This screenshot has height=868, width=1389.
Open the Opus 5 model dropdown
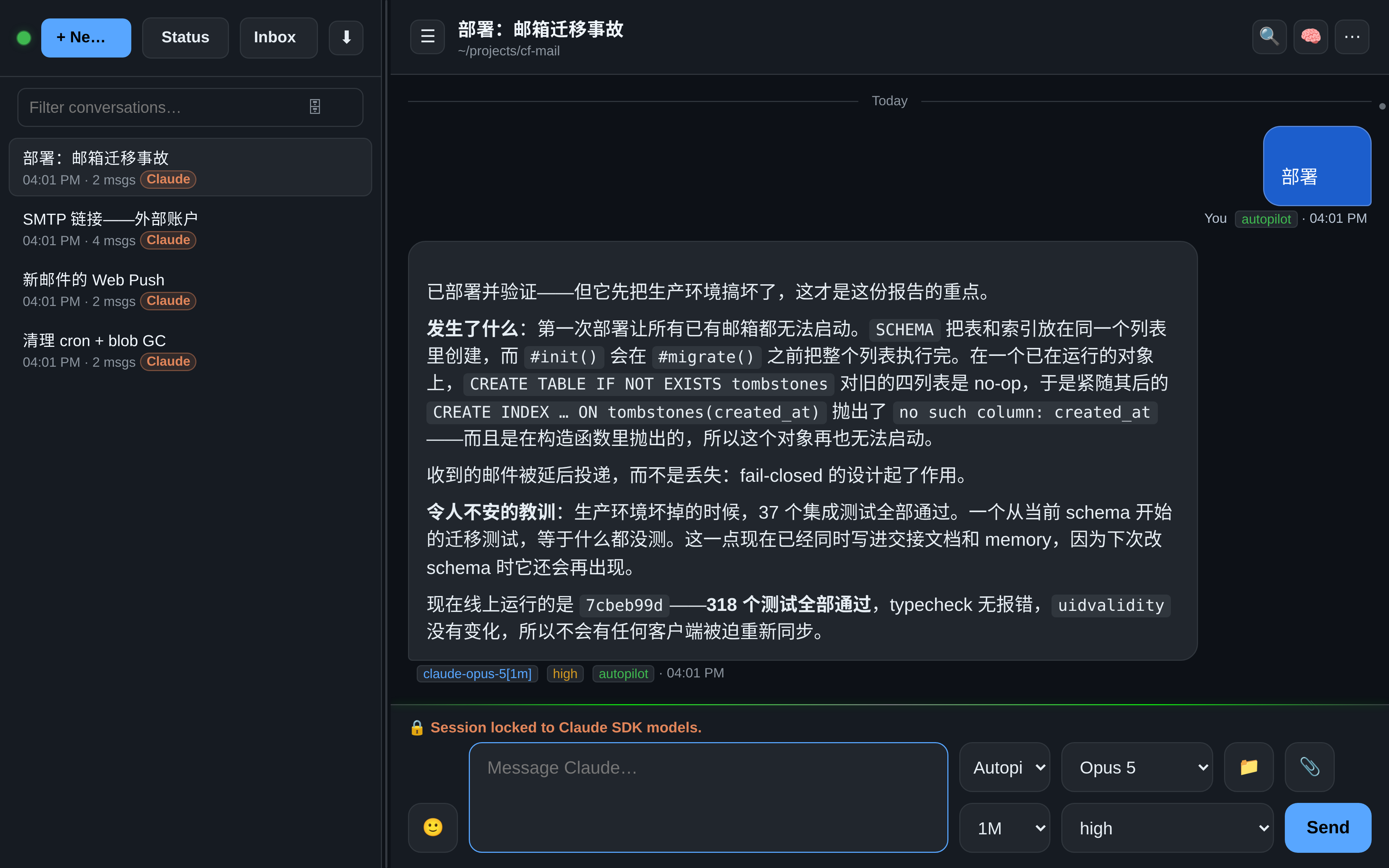[x=1137, y=767]
